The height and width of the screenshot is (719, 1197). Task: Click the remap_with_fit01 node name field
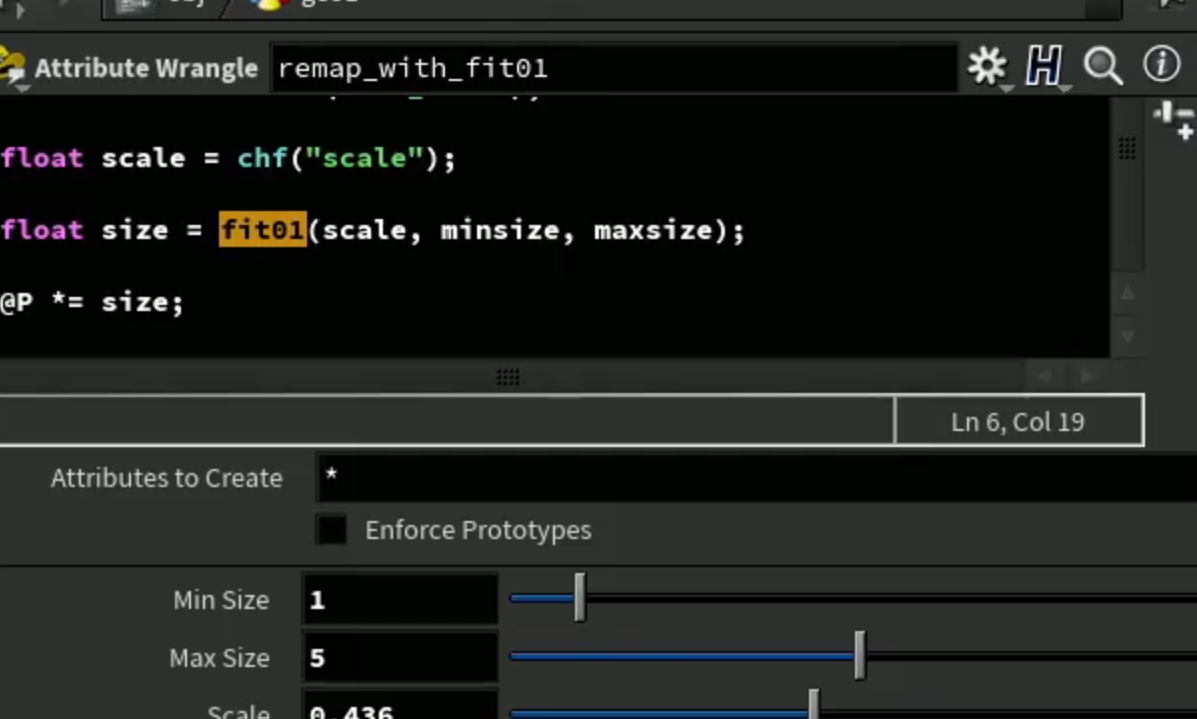point(614,69)
